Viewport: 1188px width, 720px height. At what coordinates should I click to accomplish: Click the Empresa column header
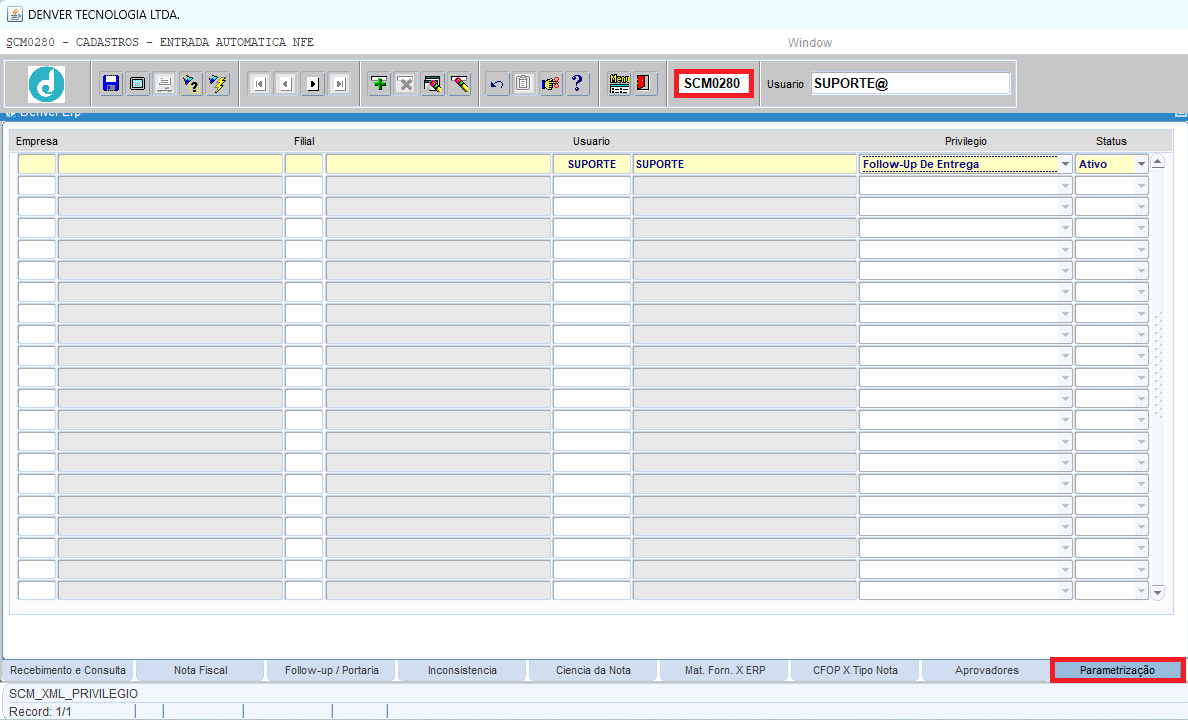(x=36, y=141)
